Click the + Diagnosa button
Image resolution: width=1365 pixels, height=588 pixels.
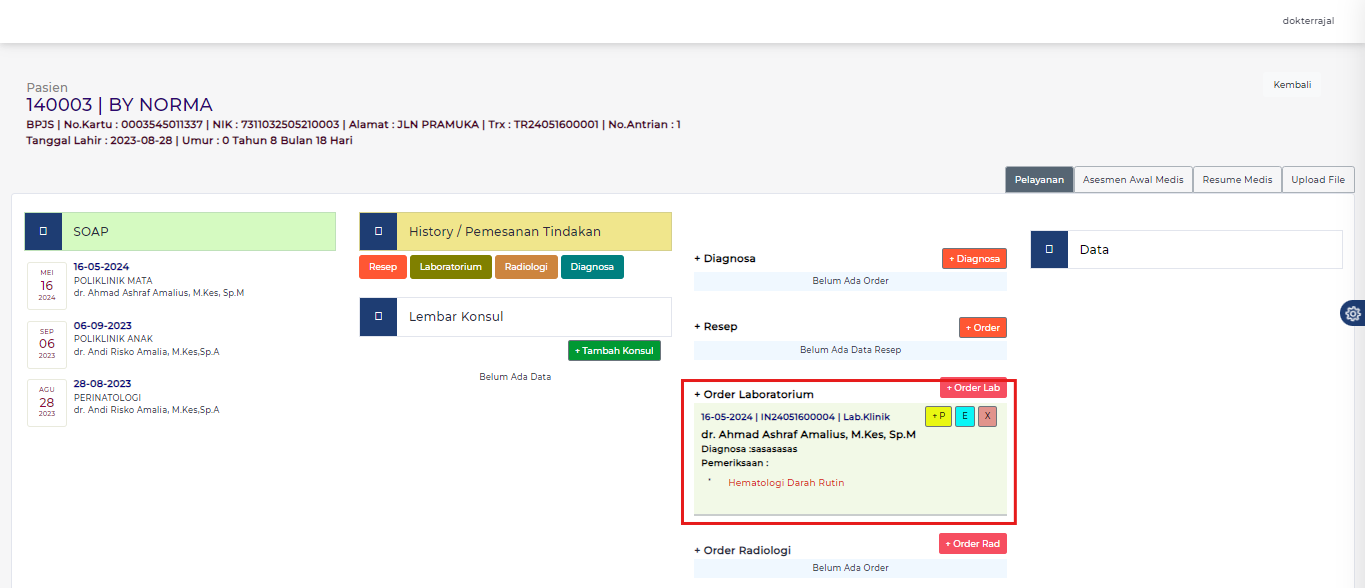974,258
